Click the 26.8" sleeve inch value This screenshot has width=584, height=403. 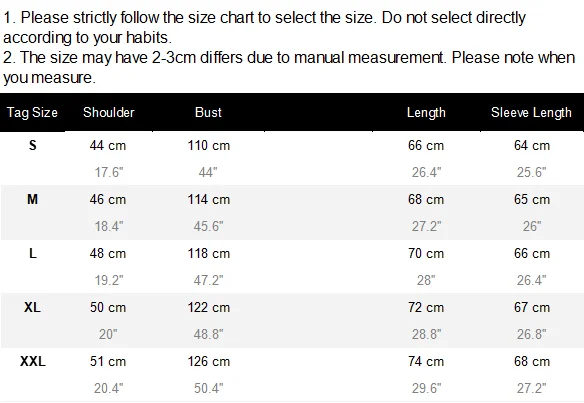click(531, 334)
